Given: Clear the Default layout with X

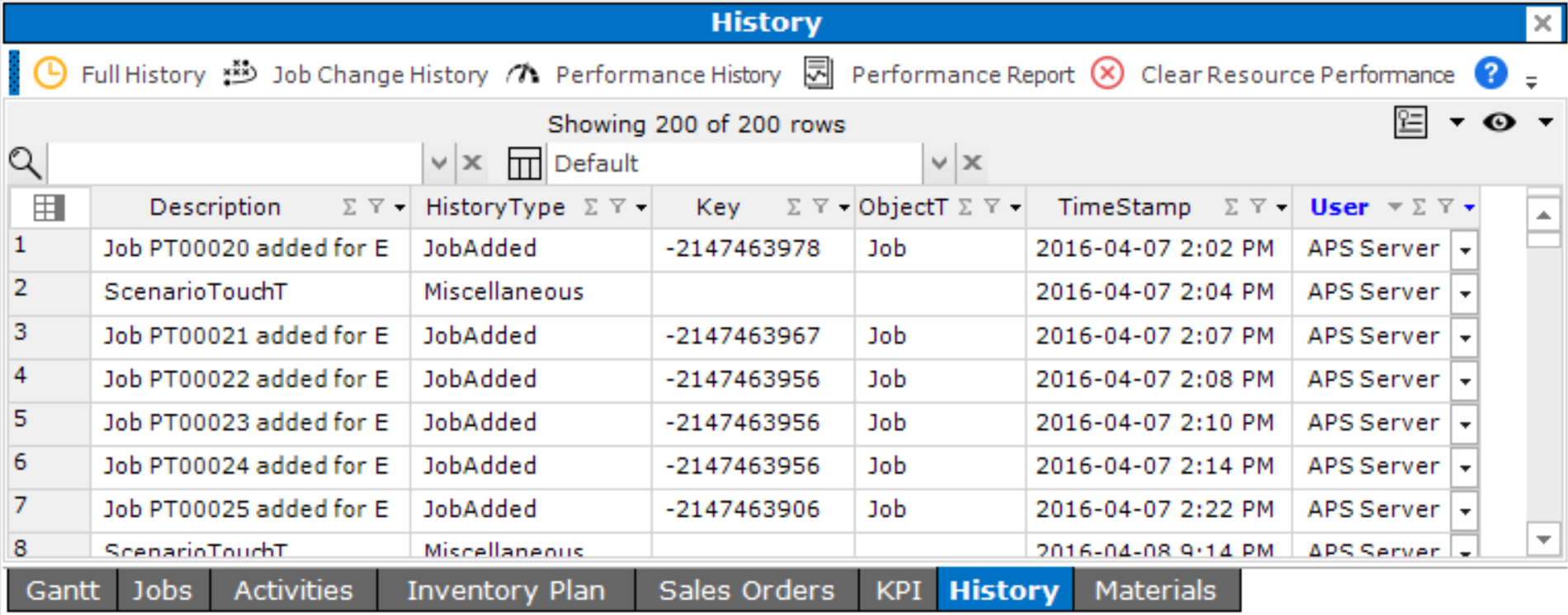Looking at the screenshot, I should tap(972, 163).
